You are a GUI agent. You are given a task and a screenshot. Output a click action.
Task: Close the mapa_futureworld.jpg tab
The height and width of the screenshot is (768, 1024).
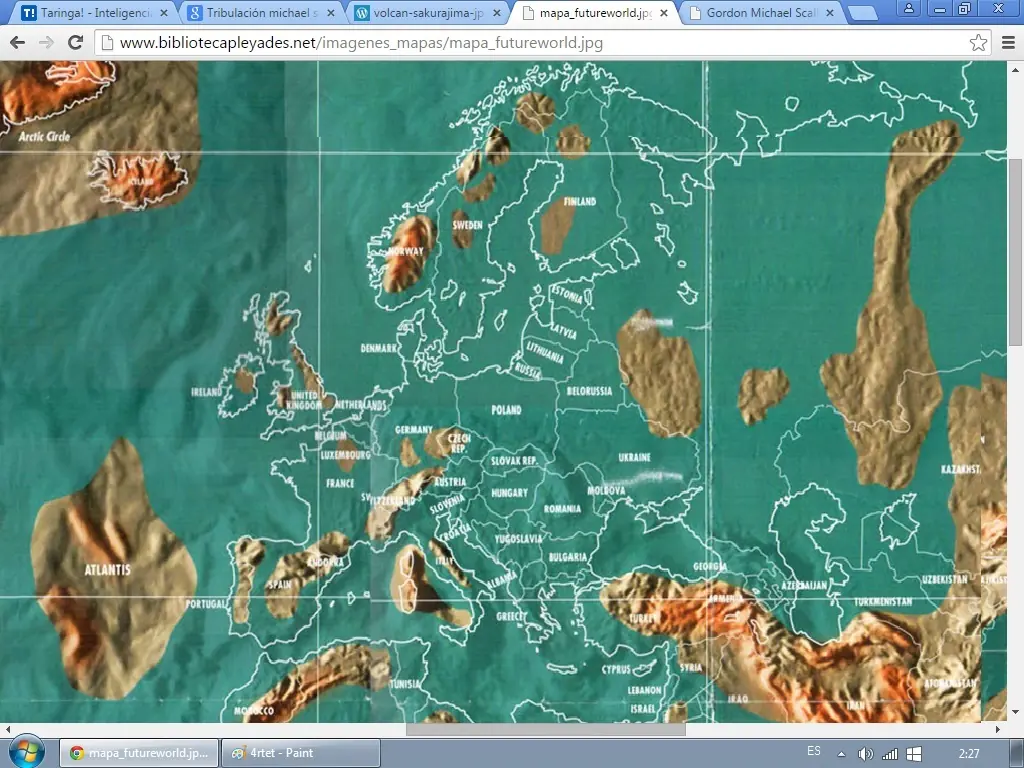coord(664,13)
